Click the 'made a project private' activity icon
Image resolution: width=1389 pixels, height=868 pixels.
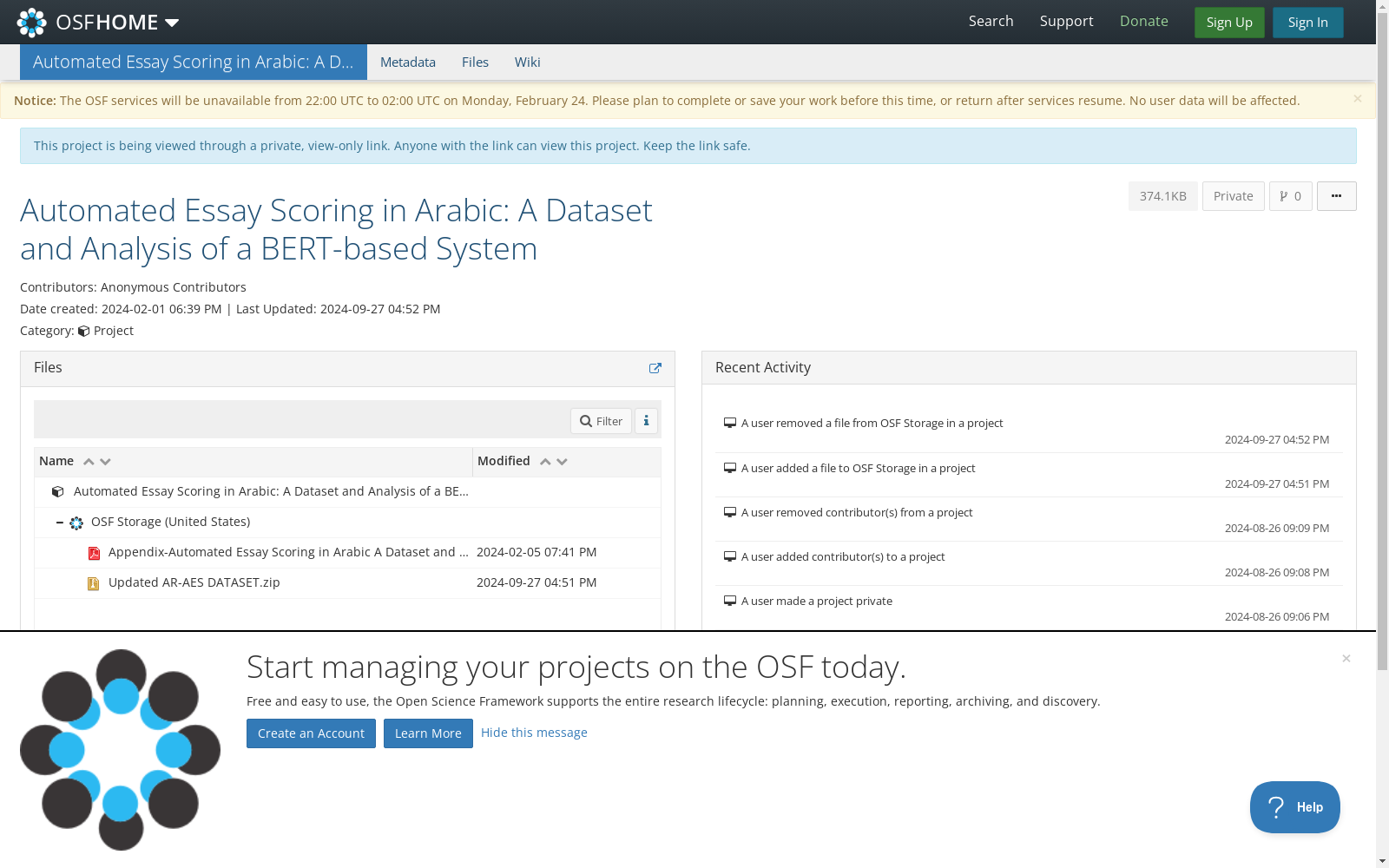coord(730,601)
